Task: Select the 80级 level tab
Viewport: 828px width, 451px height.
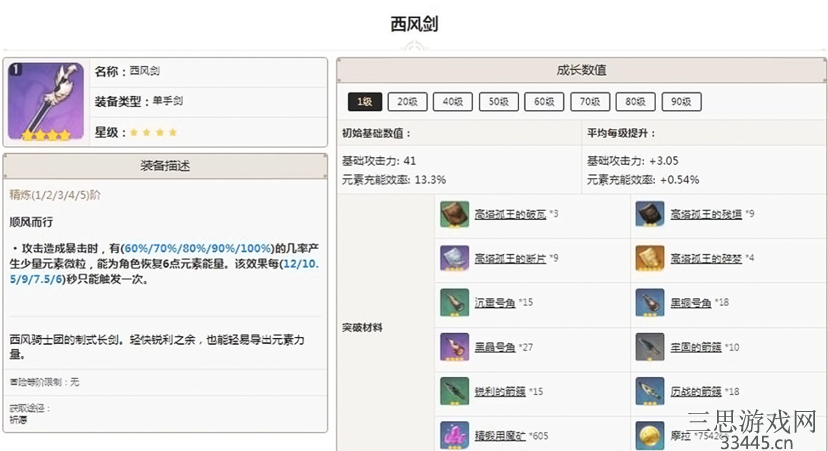Action: tap(635, 102)
